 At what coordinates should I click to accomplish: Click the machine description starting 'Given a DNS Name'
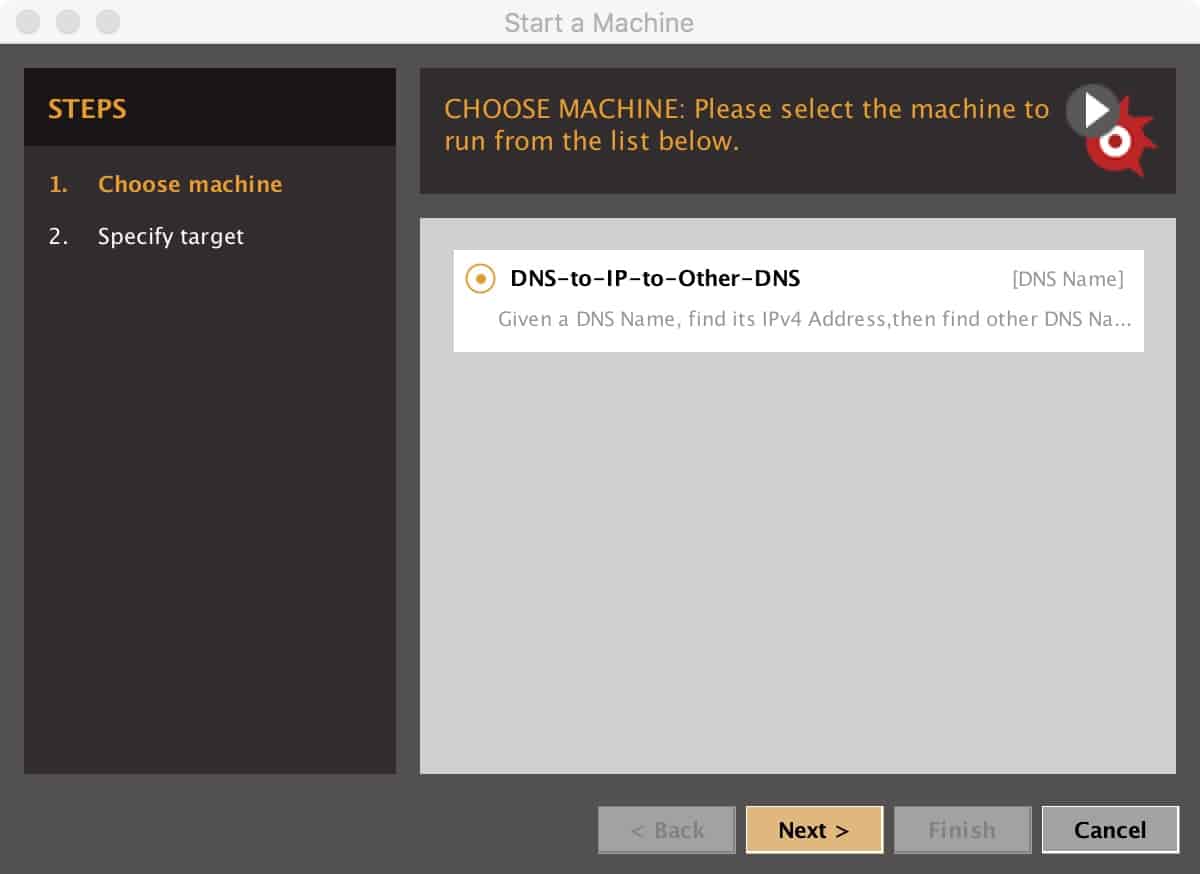pyautogui.click(x=815, y=320)
